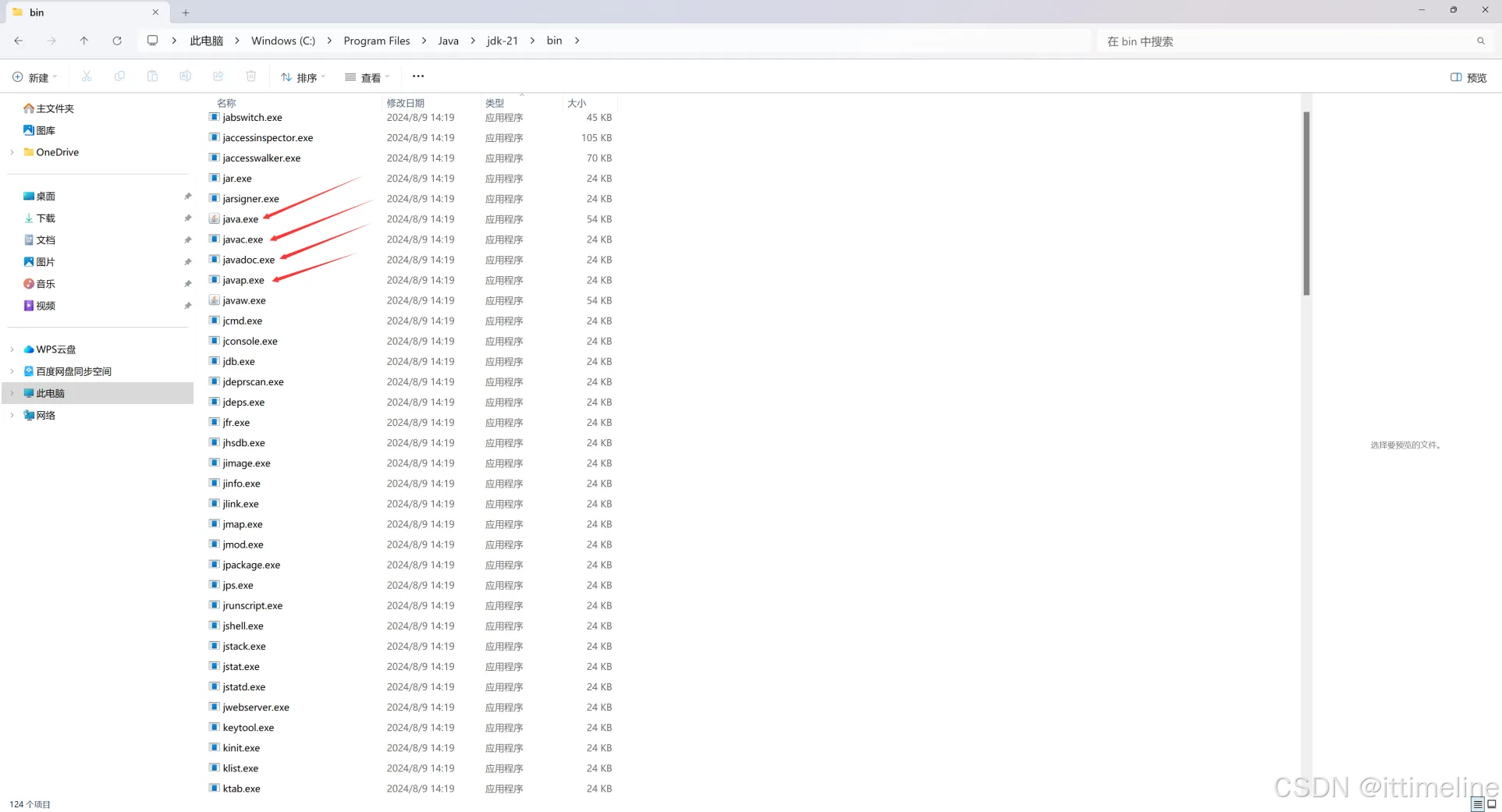Open 视频 quick access folder
This screenshot has height=812, width=1502.
39,306
